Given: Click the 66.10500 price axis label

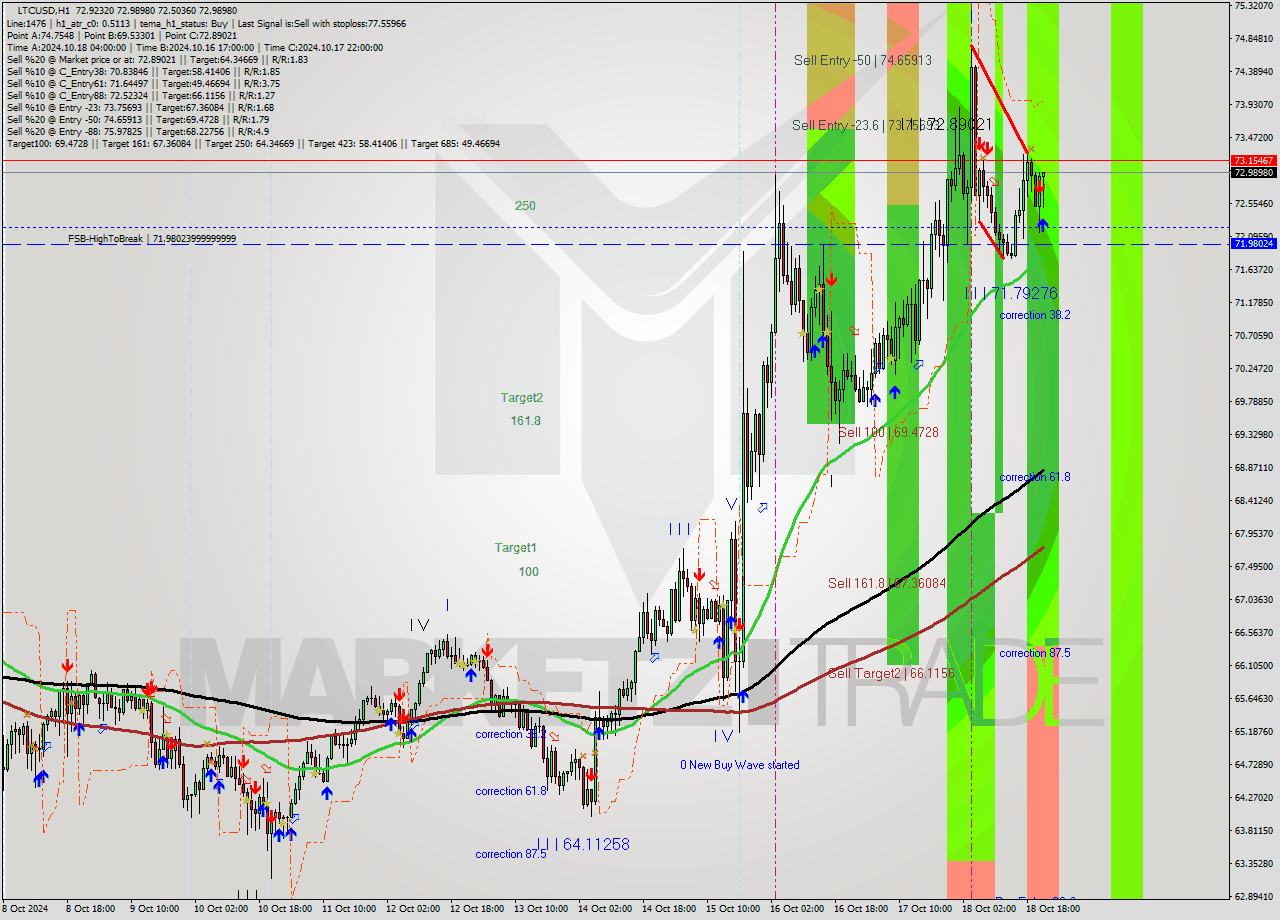Looking at the screenshot, I should click(1253, 665).
